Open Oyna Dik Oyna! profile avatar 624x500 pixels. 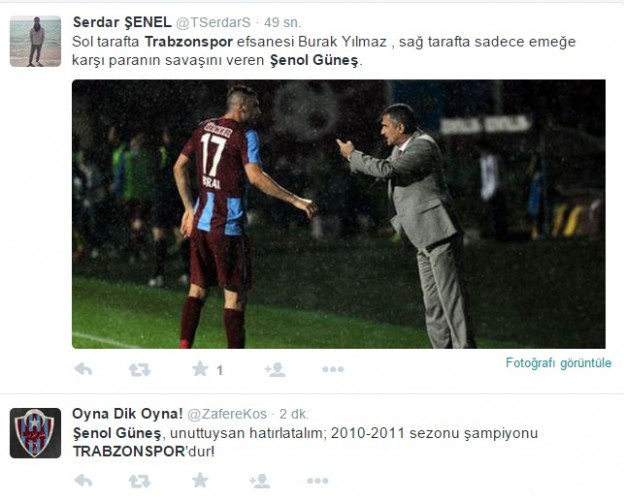click(x=35, y=433)
